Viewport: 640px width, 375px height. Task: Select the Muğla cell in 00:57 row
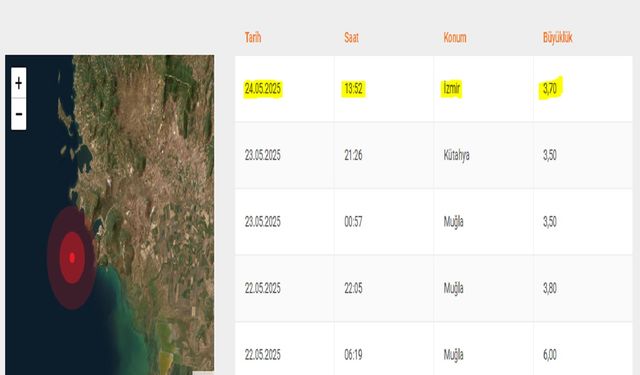[453, 222]
